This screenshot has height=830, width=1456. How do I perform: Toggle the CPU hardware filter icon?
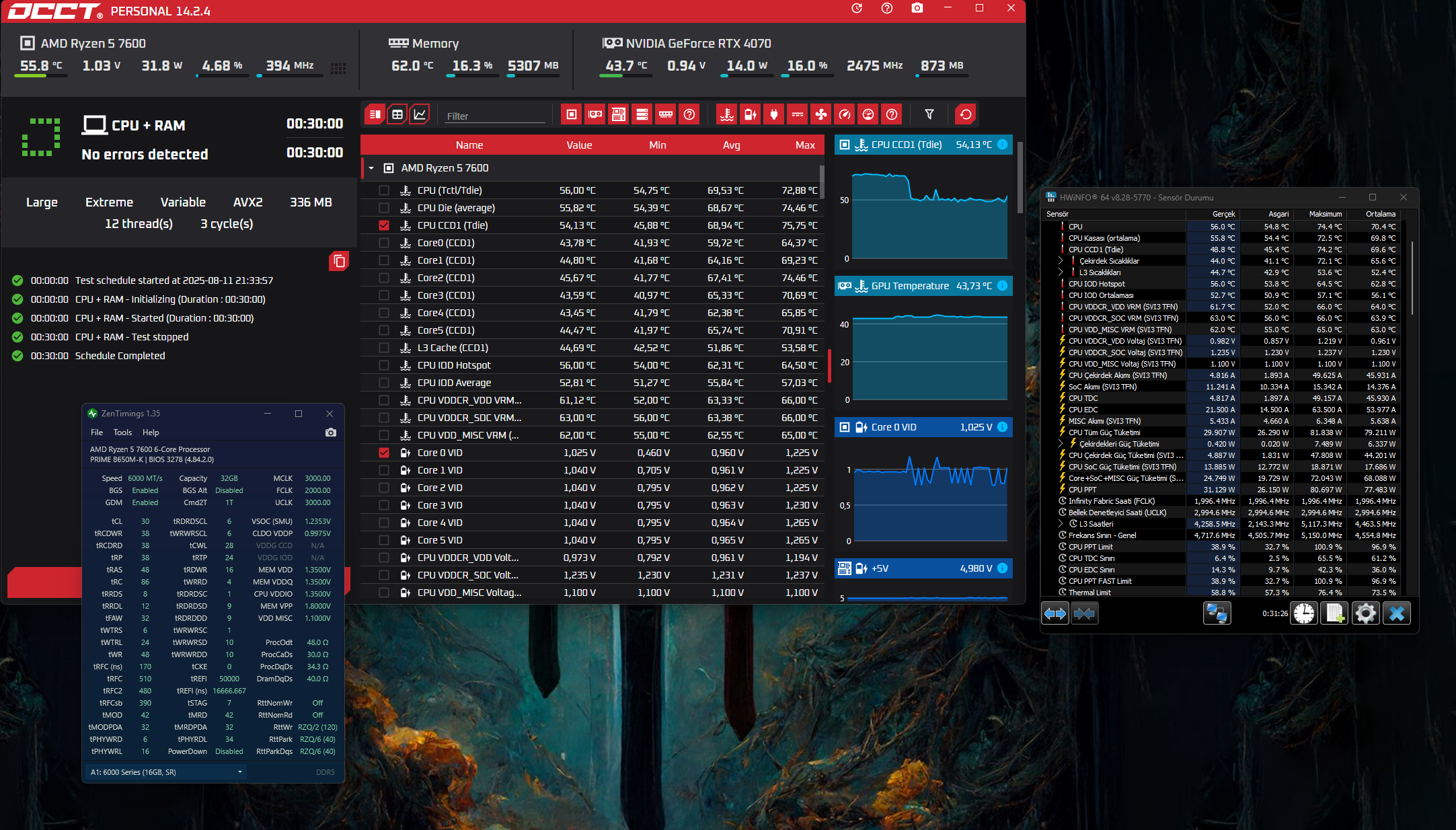tap(572, 114)
